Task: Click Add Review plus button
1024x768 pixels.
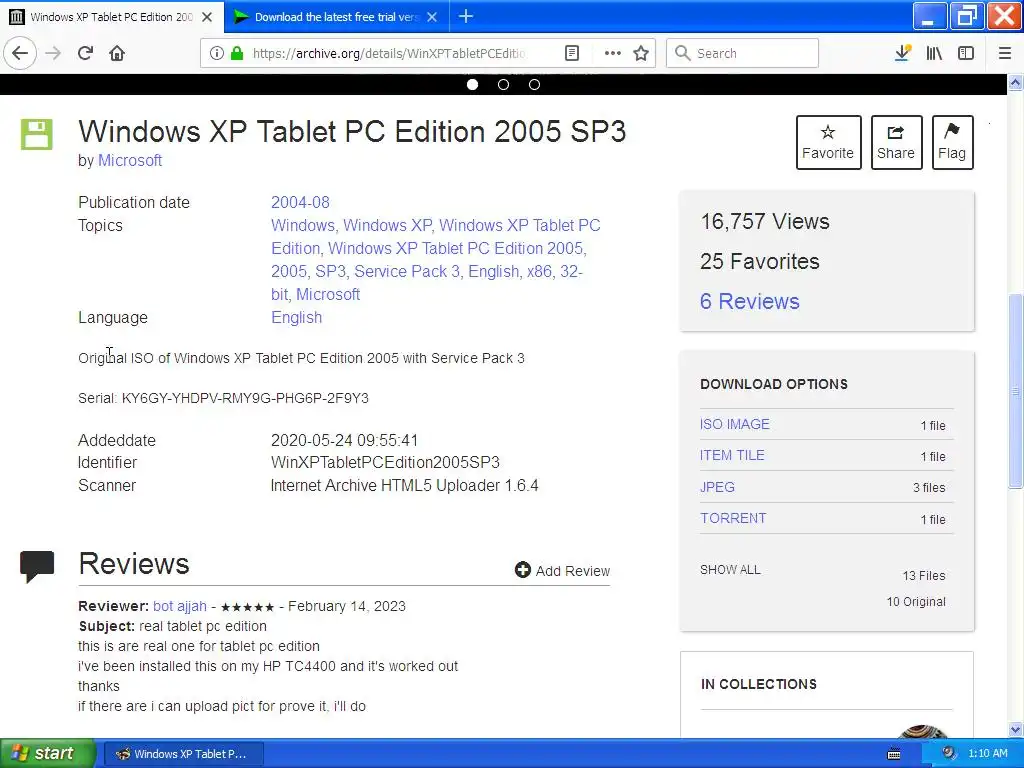Action: 562,570
